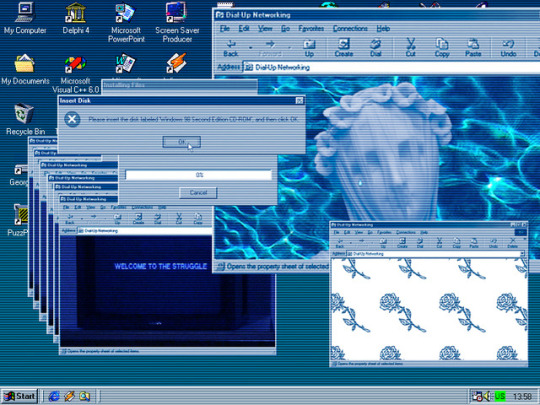Open the Delphi 4 desktop shortcut
The image size is (540, 405).
(x=76, y=18)
